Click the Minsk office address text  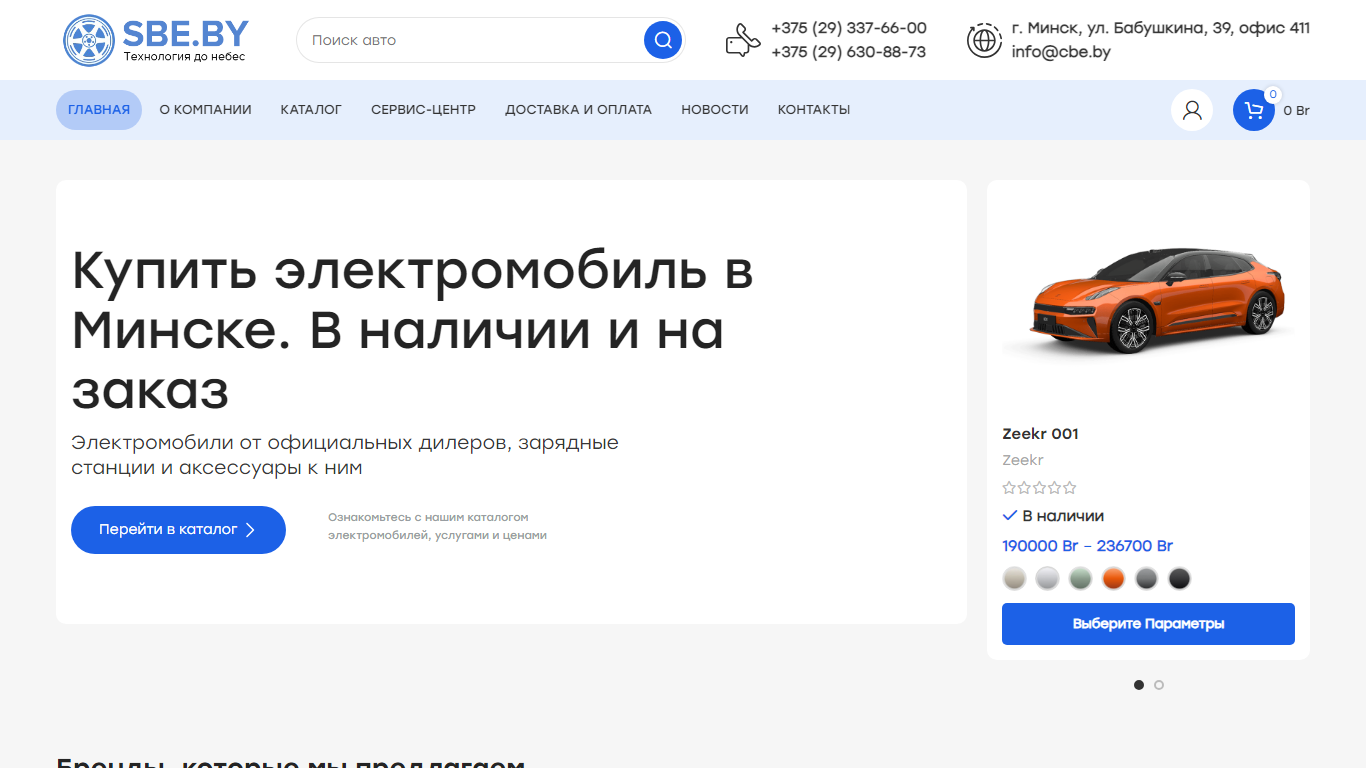pos(1161,28)
